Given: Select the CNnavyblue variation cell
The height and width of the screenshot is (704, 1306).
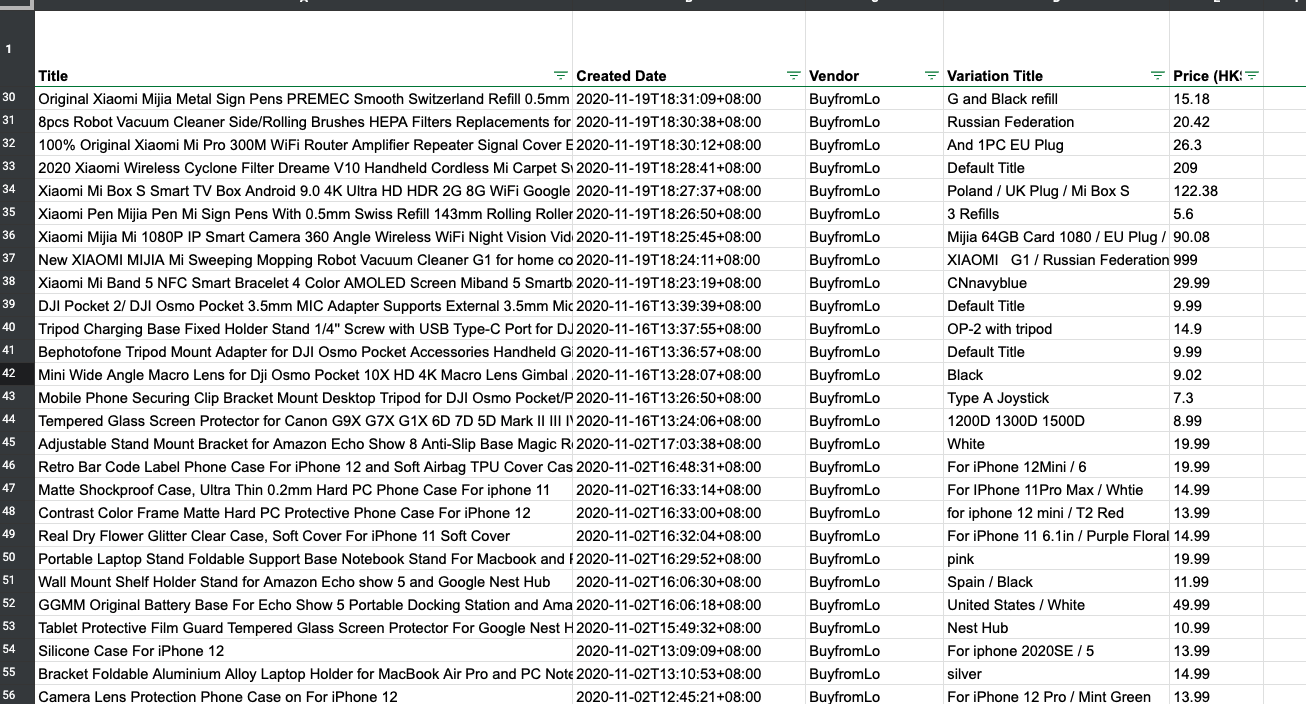Looking at the screenshot, I should pyautogui.click(x=1056, y=283).
